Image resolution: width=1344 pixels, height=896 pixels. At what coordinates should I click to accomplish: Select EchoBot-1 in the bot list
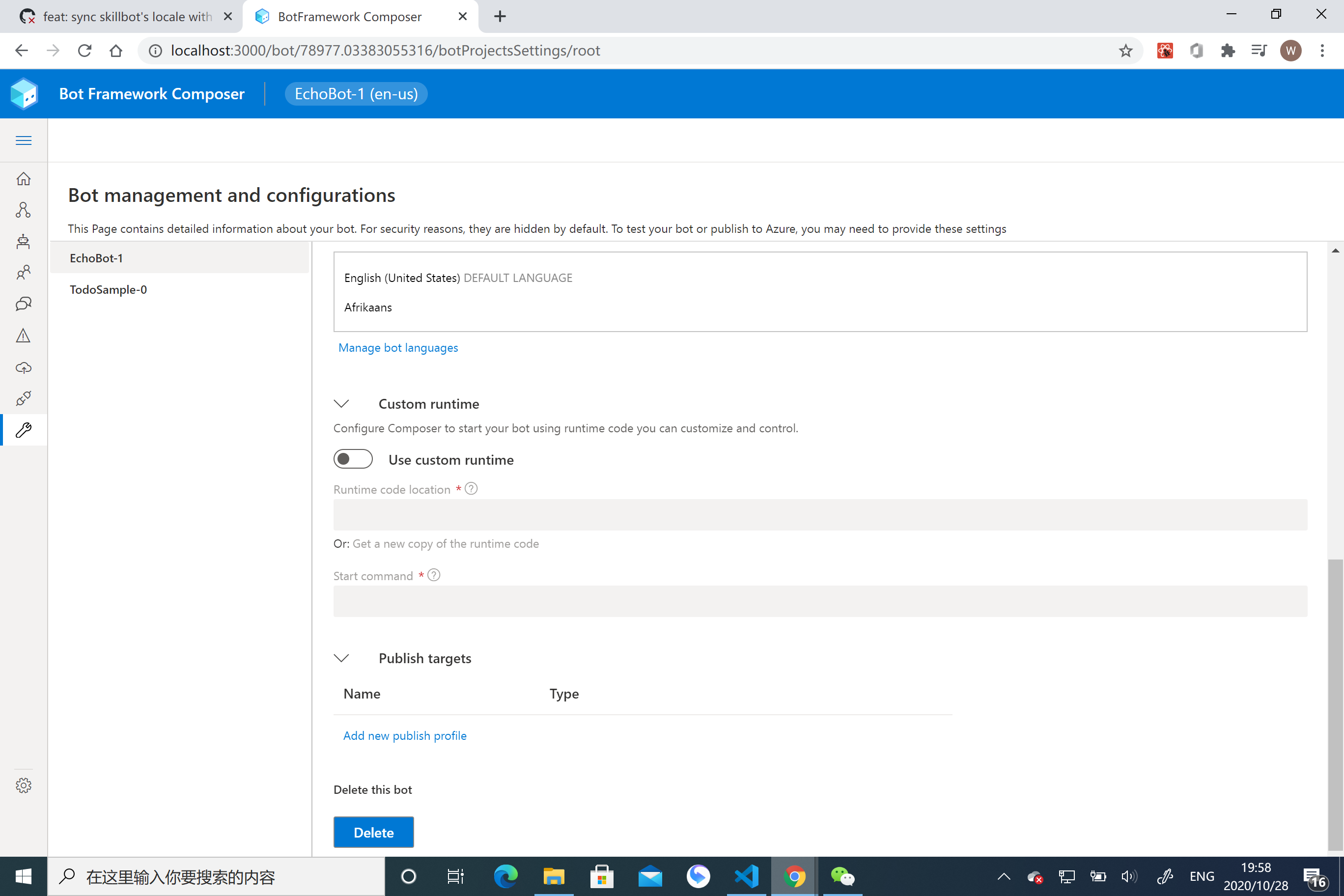[x=96, y=258]
